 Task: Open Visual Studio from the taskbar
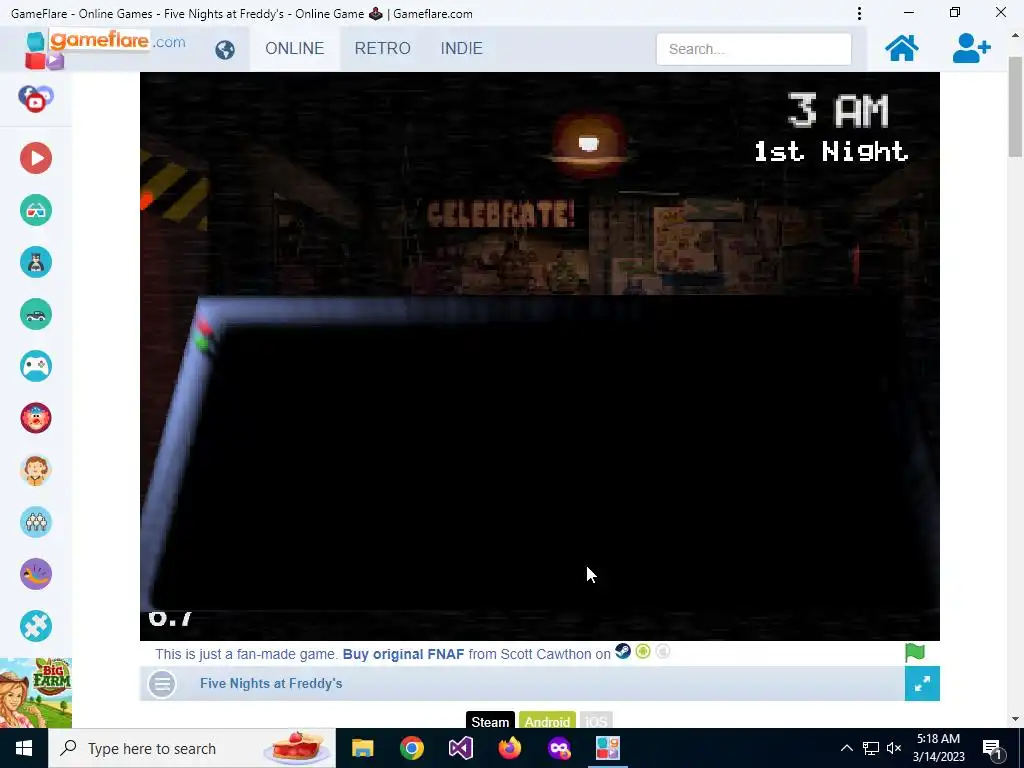tap(460, 748)
